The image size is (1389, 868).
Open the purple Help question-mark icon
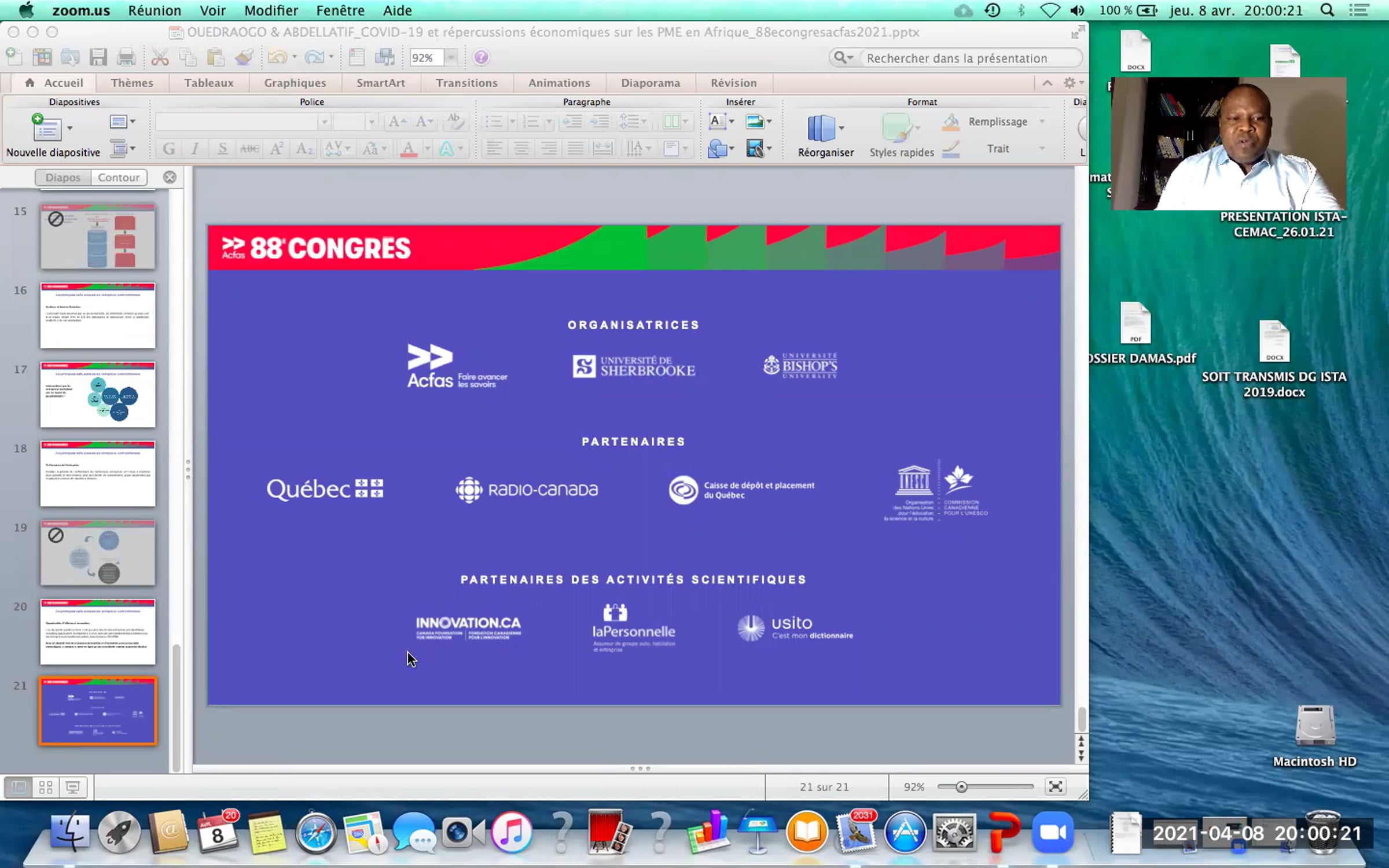pyautogui.click(x=480, y=57)
